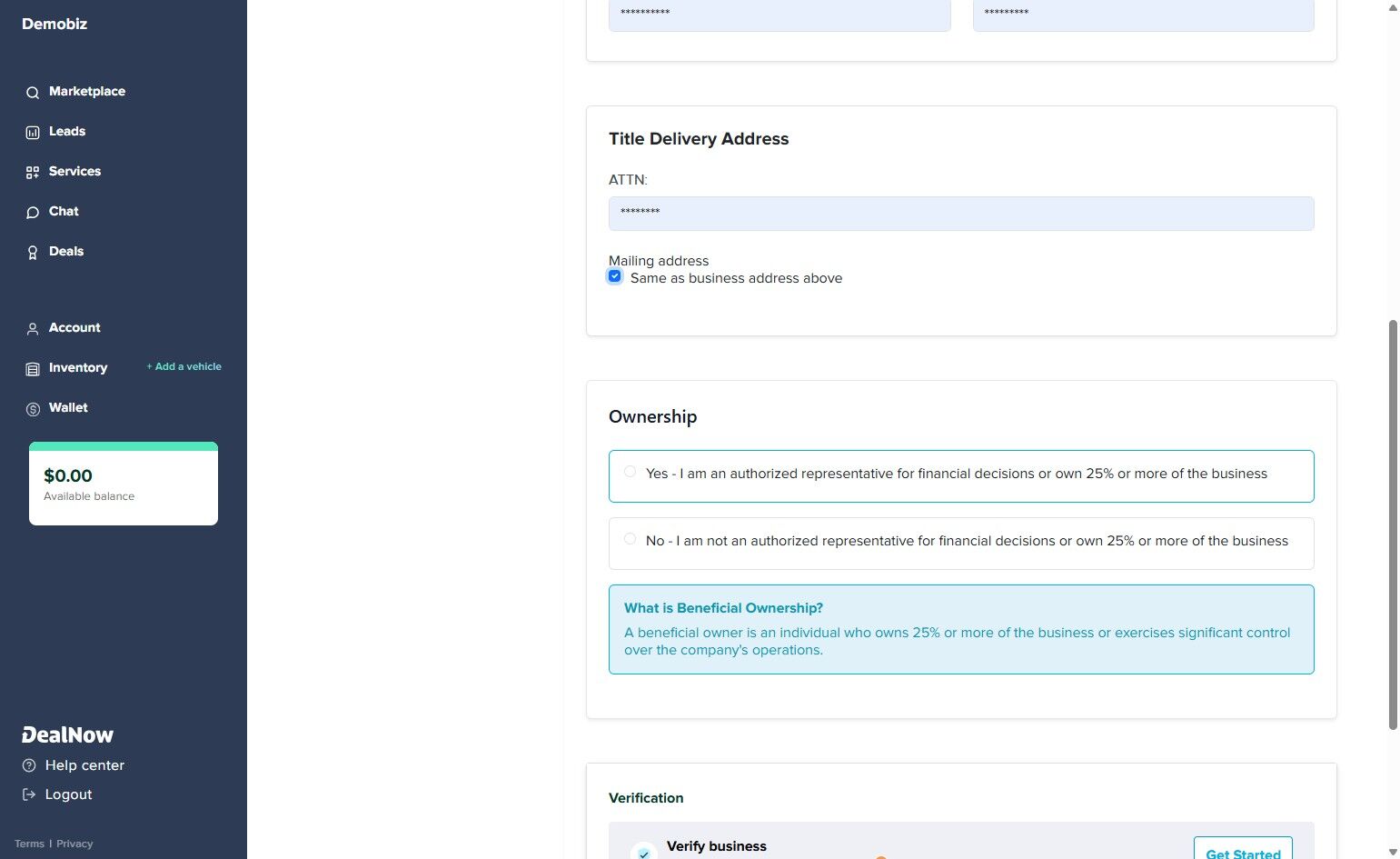
Task: Select the Deals ribbon badge icon
Action: [32, 252]
